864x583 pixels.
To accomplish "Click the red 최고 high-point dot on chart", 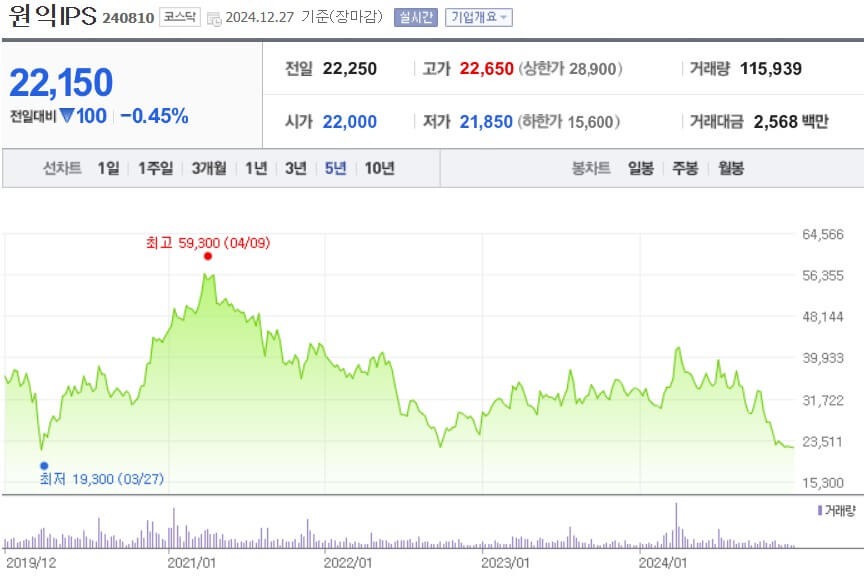I will point(207,256).
